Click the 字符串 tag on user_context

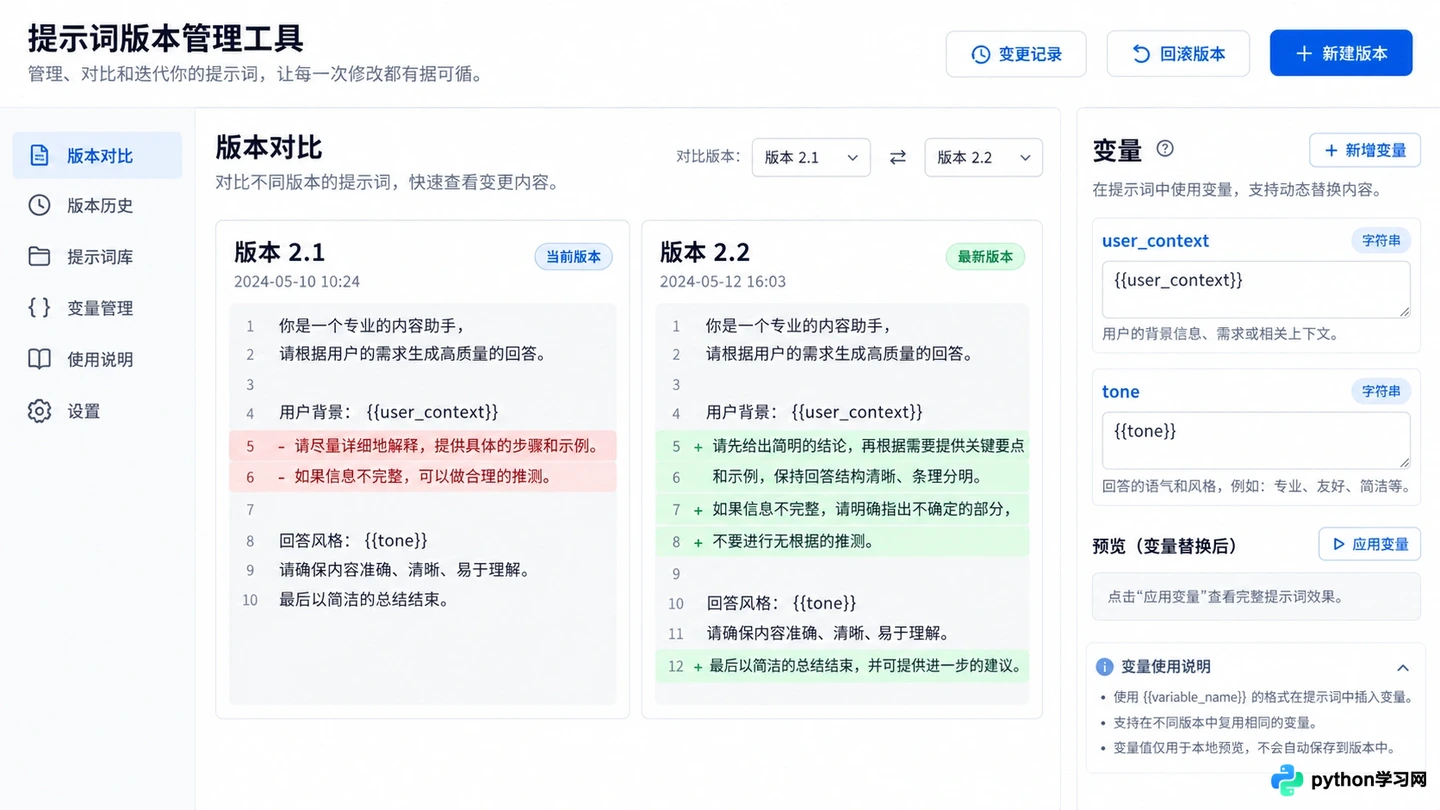(x=1381, y=240)
